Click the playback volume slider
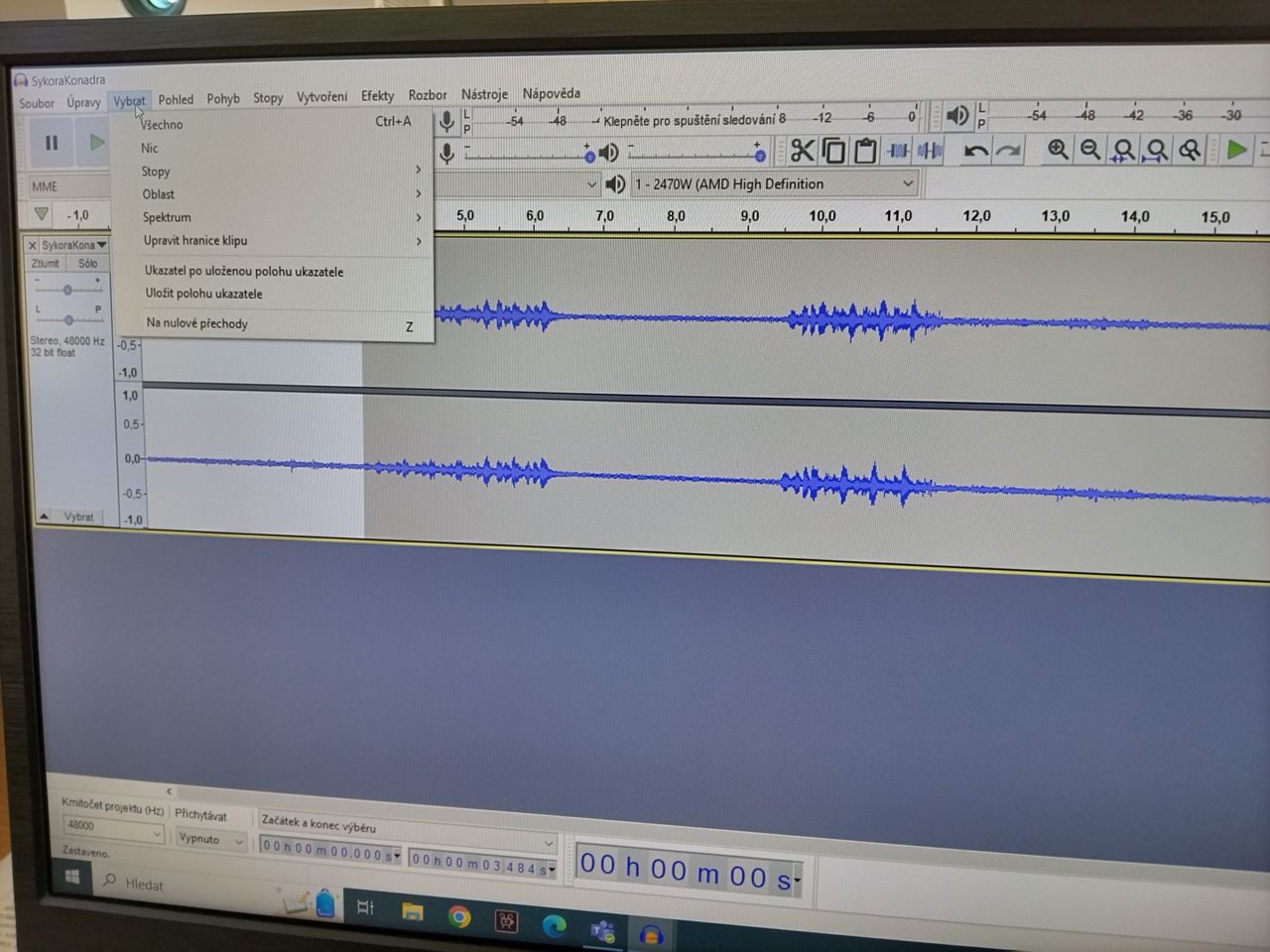 pos(696,155)
